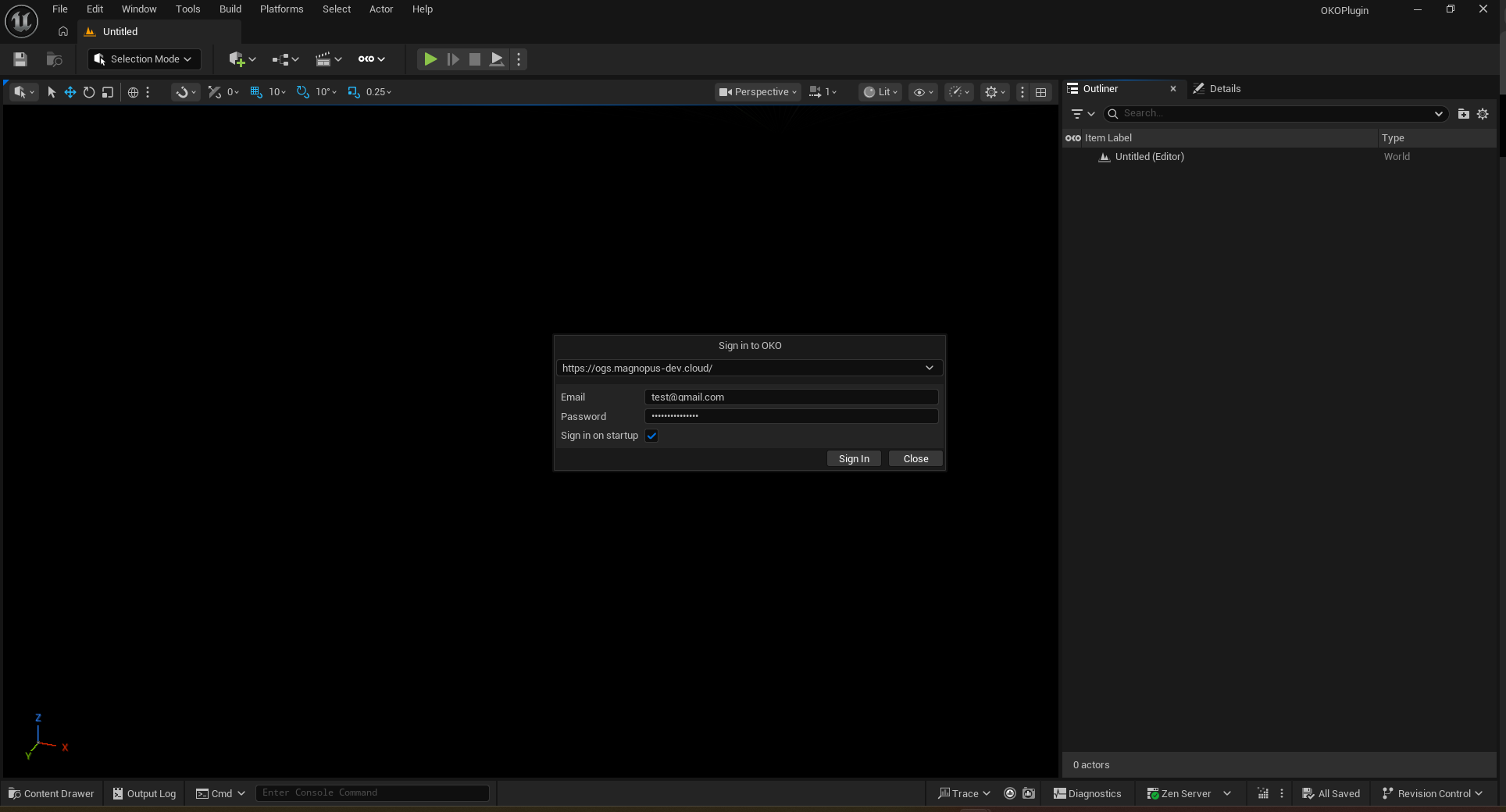Image resolution: width=1506 pixels, height=812 pixels.
Task: Open the File menu
Action: tap(60, 9)
